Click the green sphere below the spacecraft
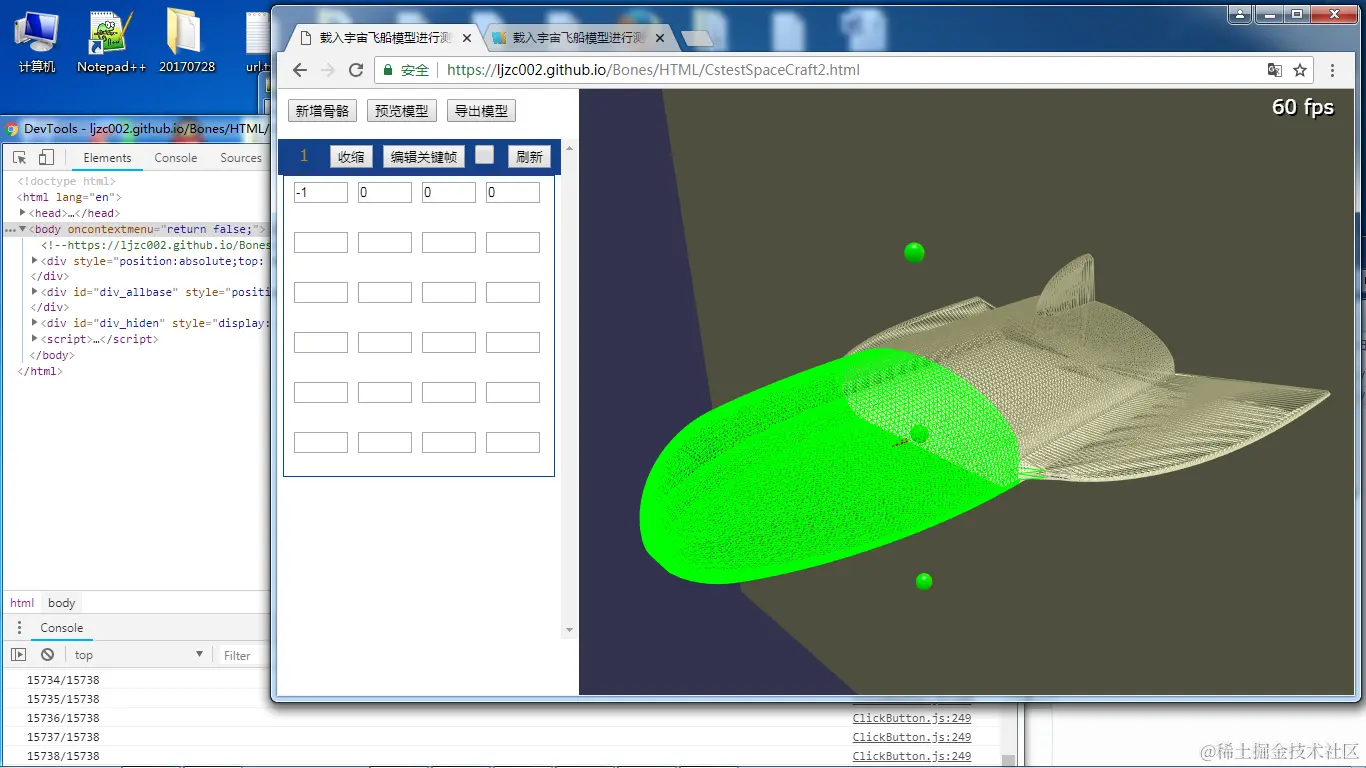1366x768 pixels. tap(924, 581)
